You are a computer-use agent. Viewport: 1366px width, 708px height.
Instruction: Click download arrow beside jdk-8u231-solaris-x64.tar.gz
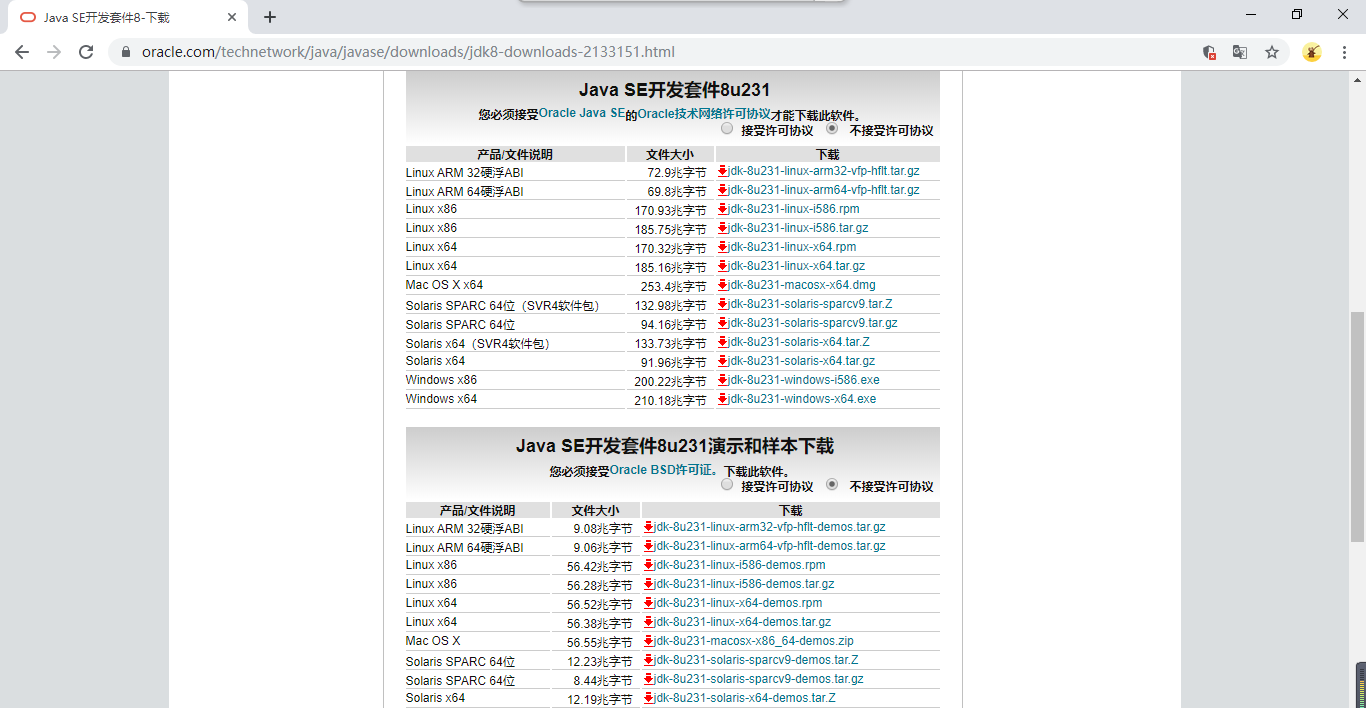723,361
